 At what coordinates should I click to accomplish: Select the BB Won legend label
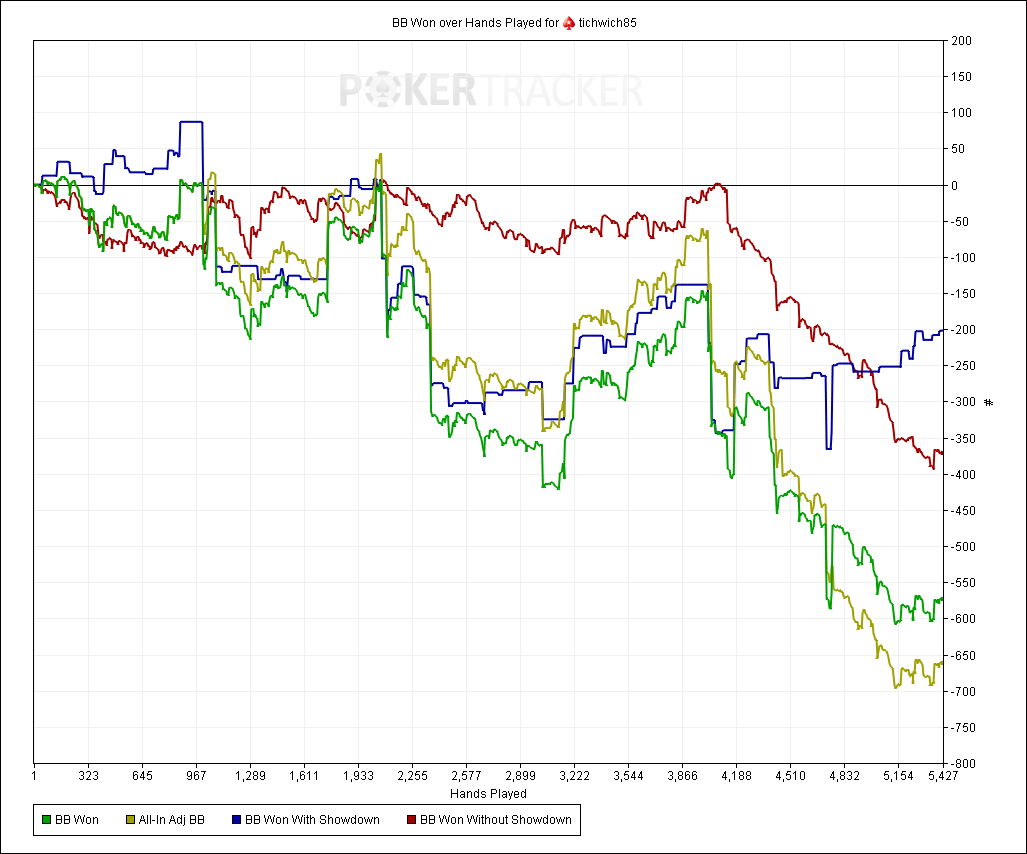click(x=77, y=820)
